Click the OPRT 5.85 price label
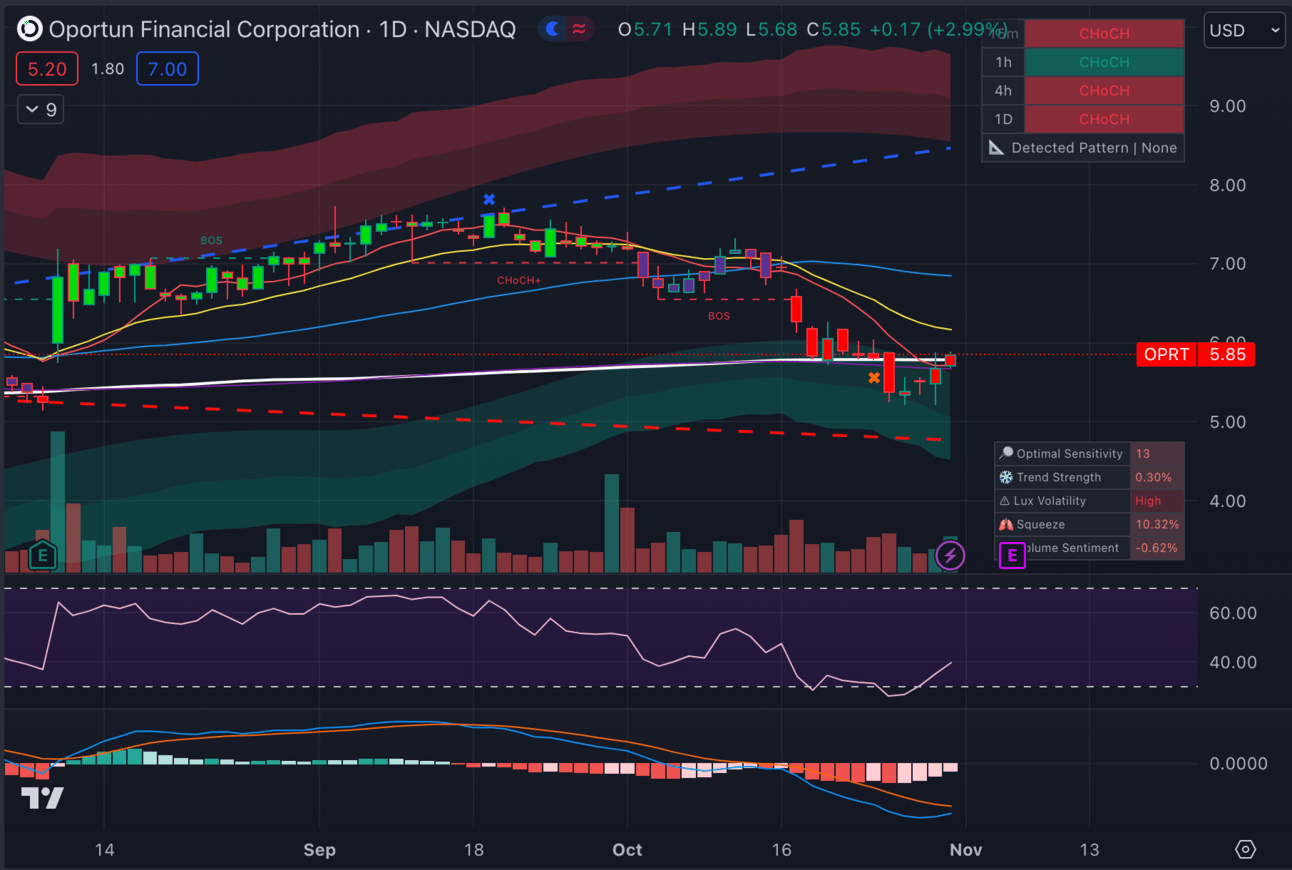 (x=1195, y=354)
